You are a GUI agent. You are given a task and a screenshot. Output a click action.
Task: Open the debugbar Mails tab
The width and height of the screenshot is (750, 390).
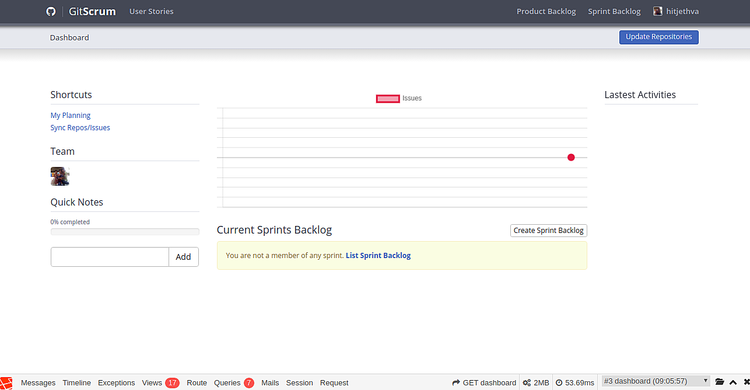(x=270, y=383)
